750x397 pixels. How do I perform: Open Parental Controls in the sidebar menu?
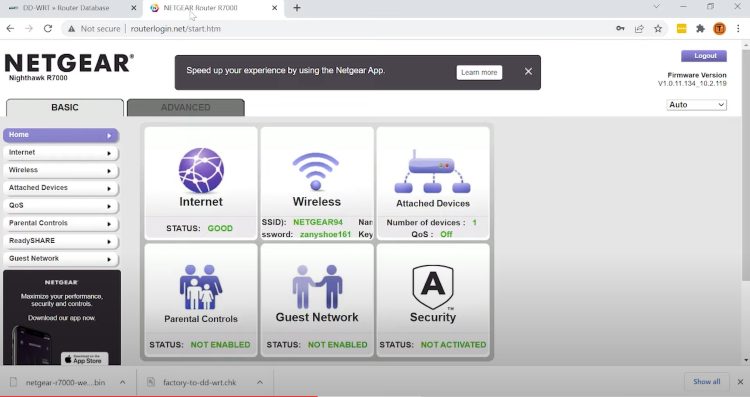pos(61,224)
